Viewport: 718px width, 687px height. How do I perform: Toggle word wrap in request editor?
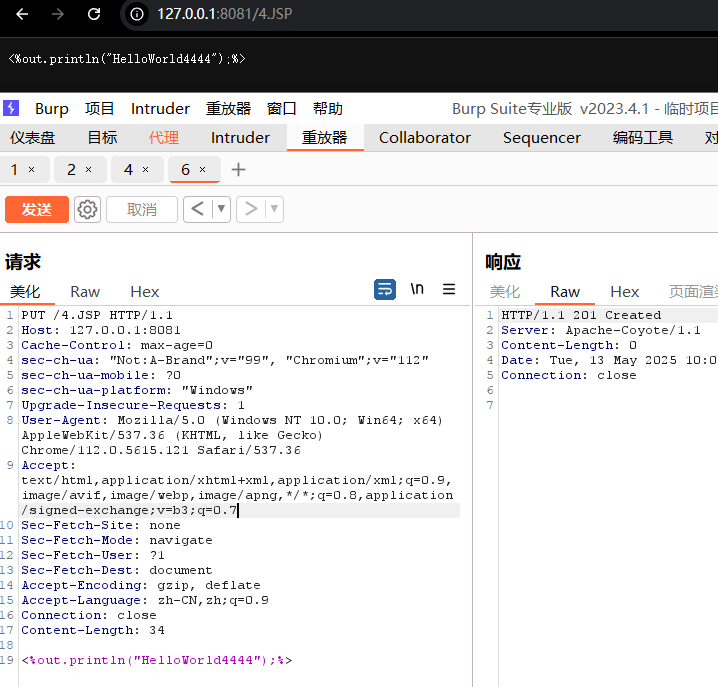(385, 289)
